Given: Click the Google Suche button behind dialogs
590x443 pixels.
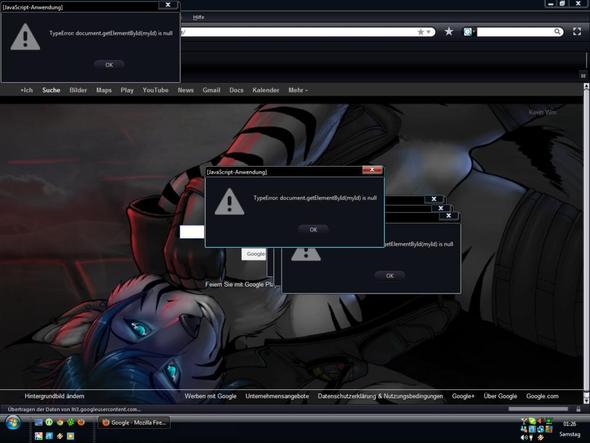Looking at the screenshot, I should 254,254.
